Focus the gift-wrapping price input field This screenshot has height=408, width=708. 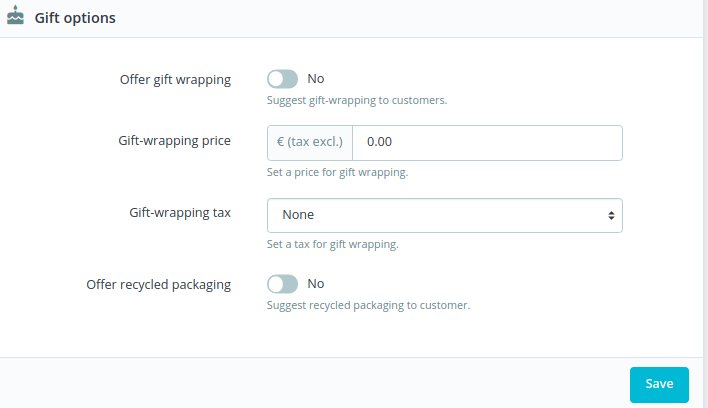pos(487,143)
